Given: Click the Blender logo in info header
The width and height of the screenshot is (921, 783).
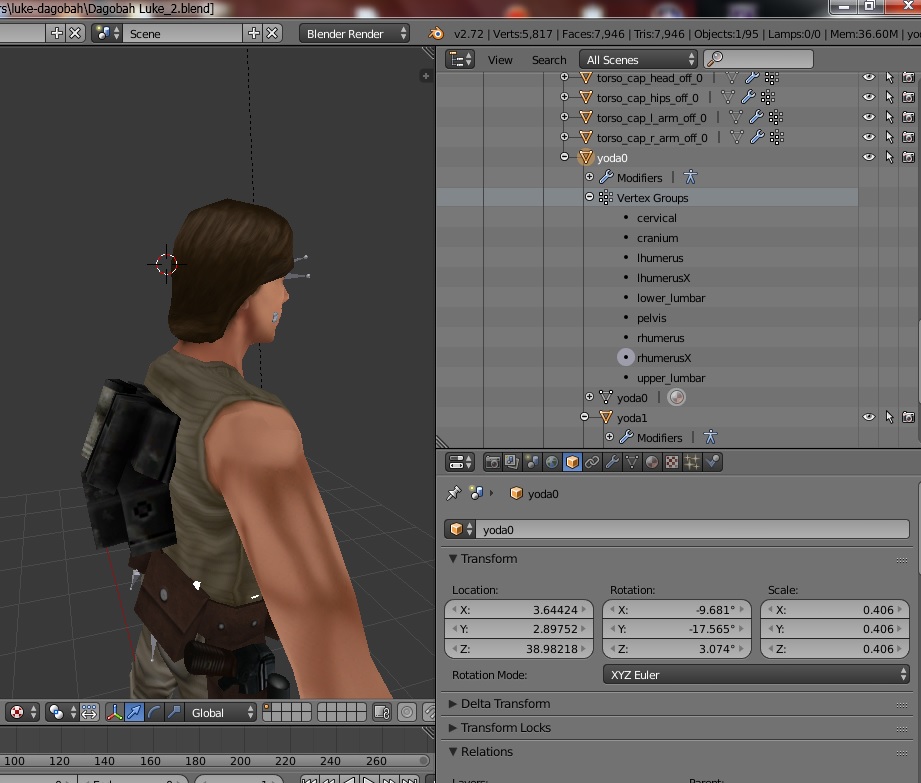Looking at the screenshot, I should click(x=436, y=33).
